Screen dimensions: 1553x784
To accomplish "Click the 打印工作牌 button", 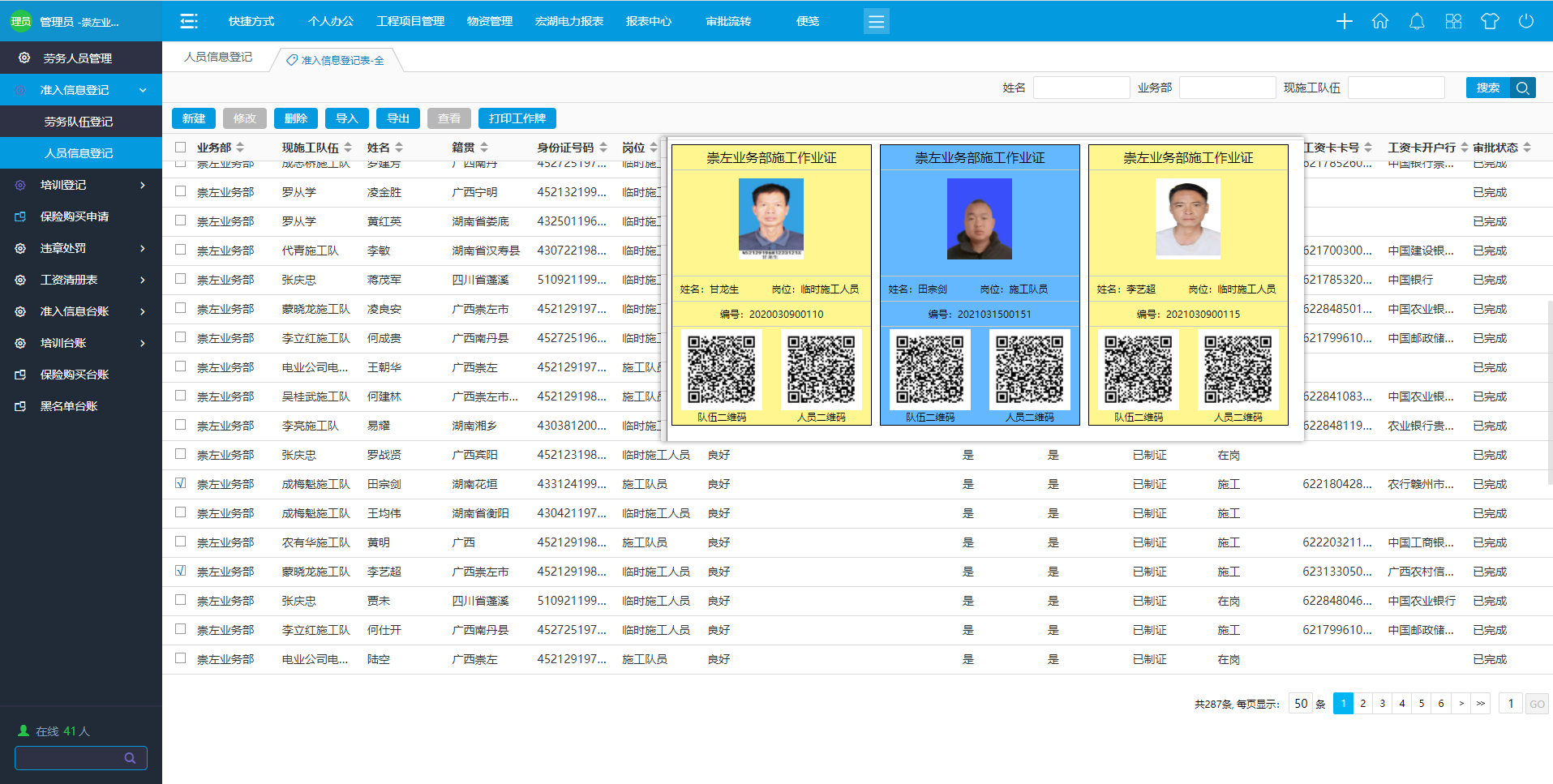I will 517,118.
